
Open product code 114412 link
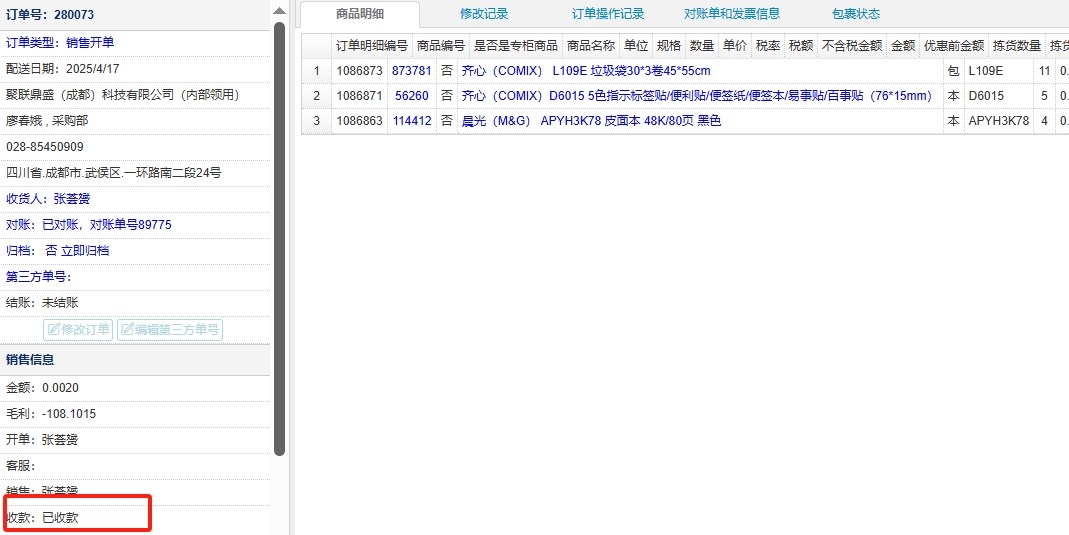pos(412,121)
